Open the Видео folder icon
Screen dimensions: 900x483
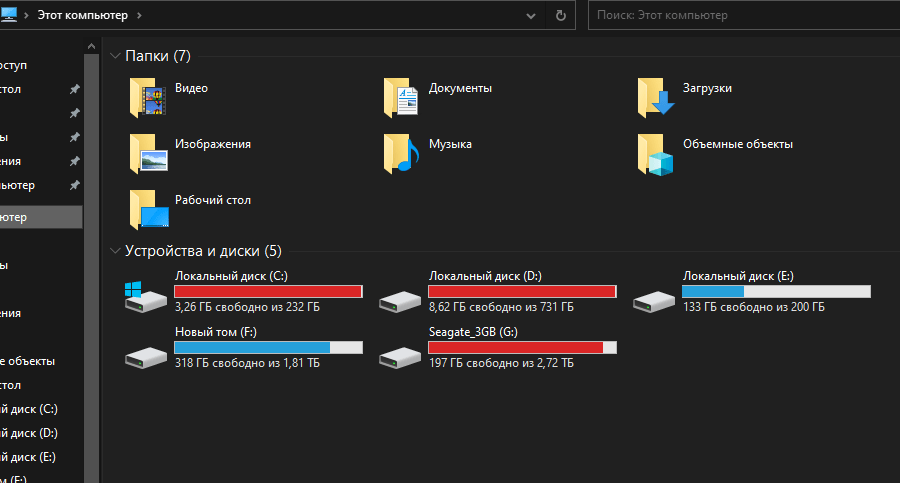tap(148, 98)
